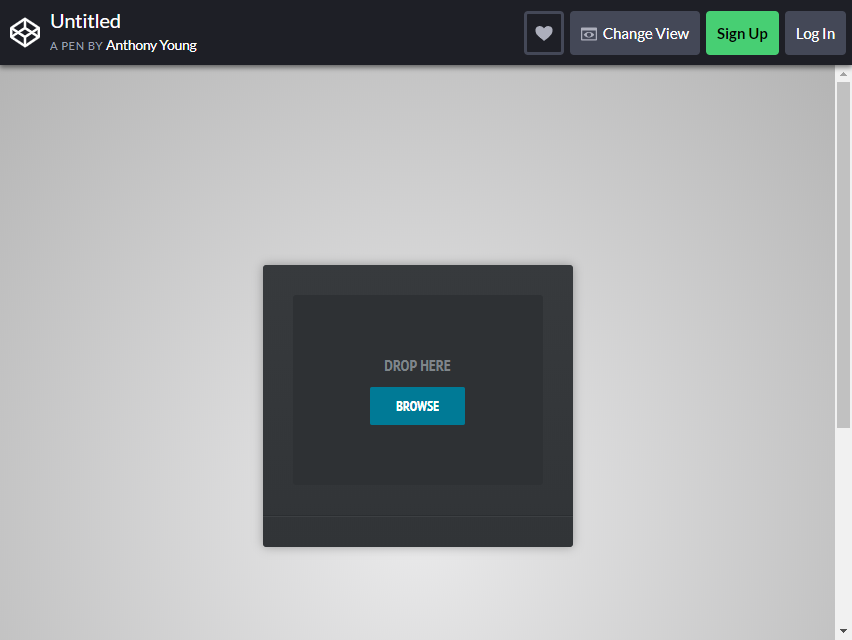Click the CodePen logo icon

(25, 33)
